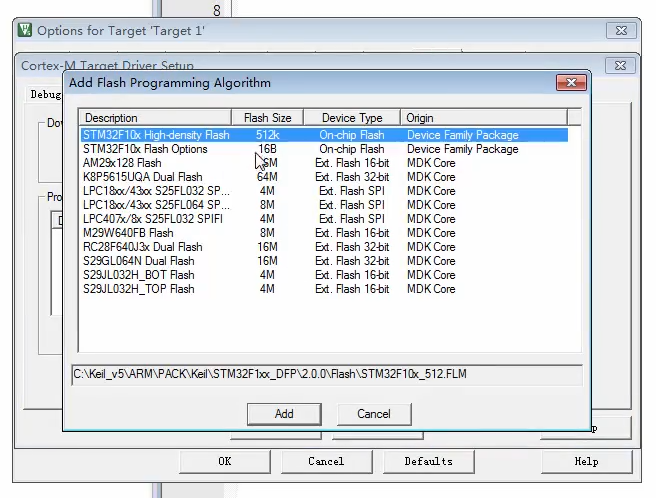Screen dimensions: 656x498
Task: Click the FLM file path field
Action: pyautogui.click(x=327, y=374)
